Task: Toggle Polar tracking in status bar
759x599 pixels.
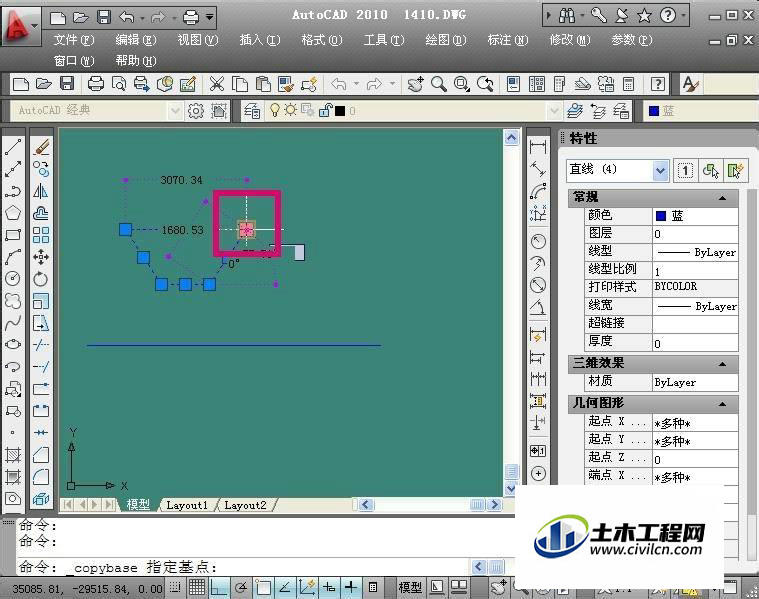Action: 241,587
